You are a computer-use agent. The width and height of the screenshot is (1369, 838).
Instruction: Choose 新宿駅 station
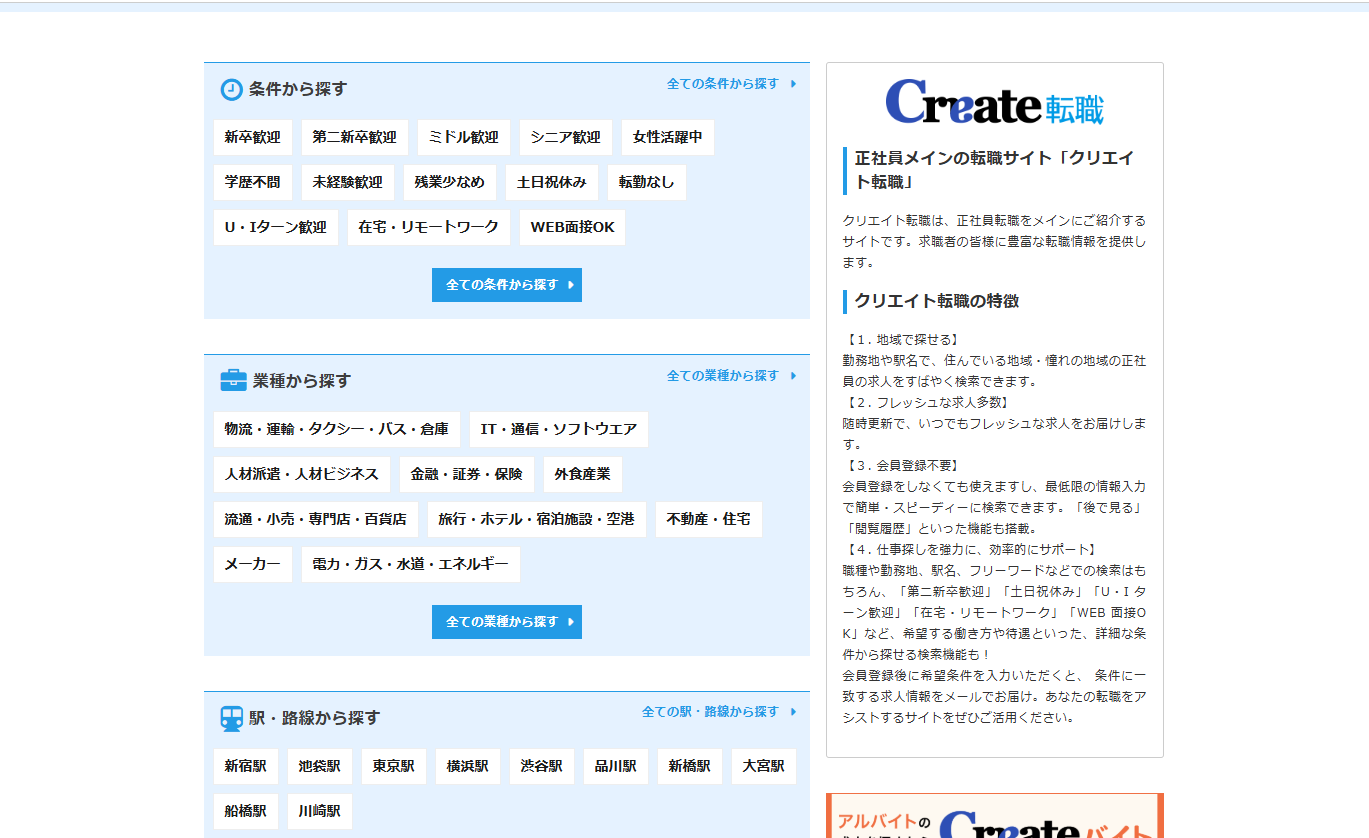[x=246, y=767]
